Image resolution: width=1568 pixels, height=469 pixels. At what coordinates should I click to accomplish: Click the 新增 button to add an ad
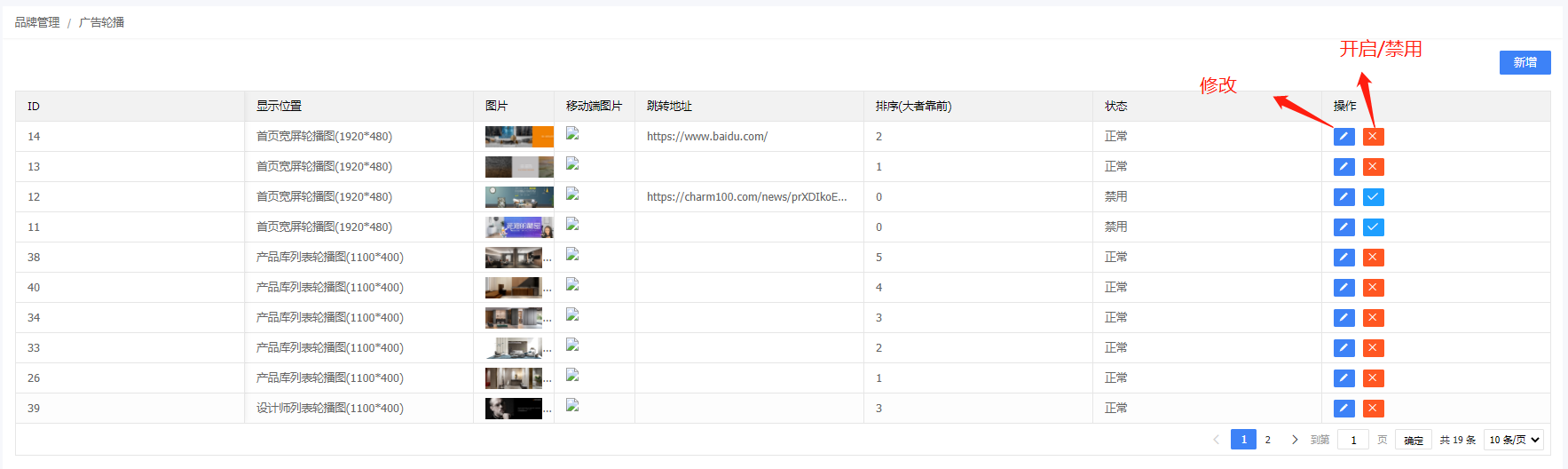(x=1525, y=62)
